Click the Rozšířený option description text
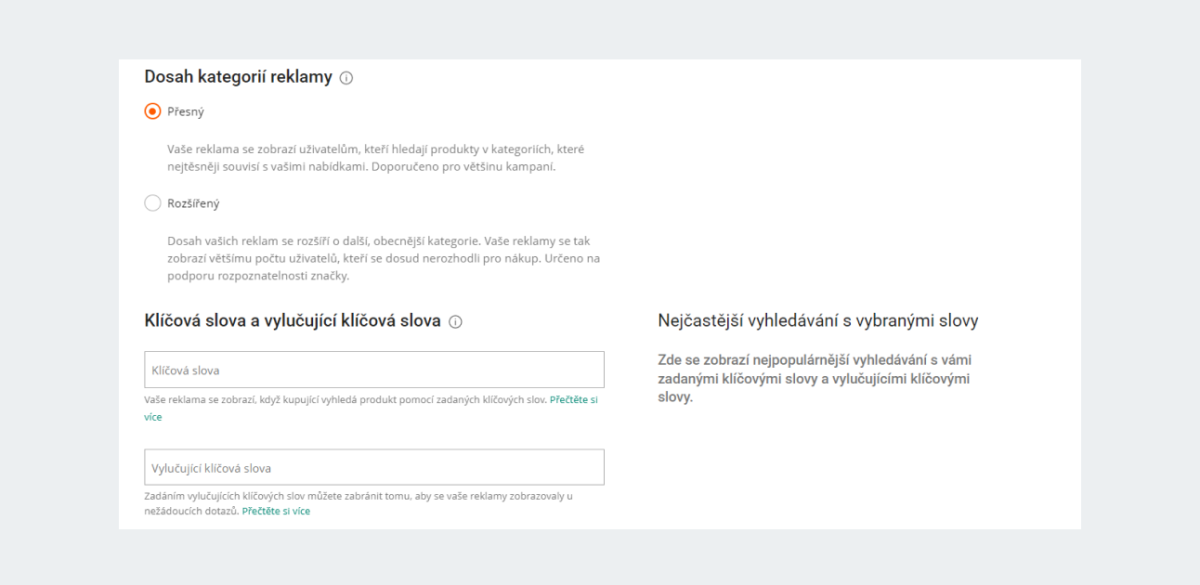The width and height of the screenshot is (1200, 585). [384, 258]
